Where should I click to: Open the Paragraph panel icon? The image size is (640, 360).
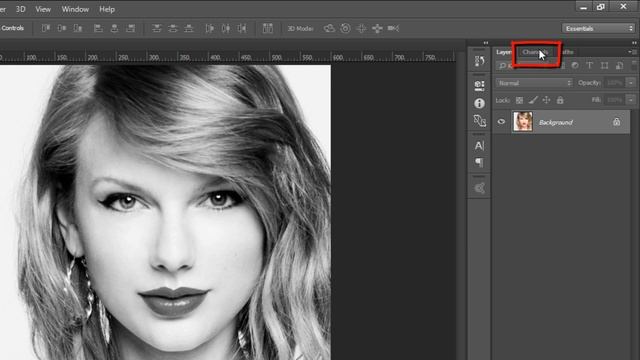pos(480,162)
